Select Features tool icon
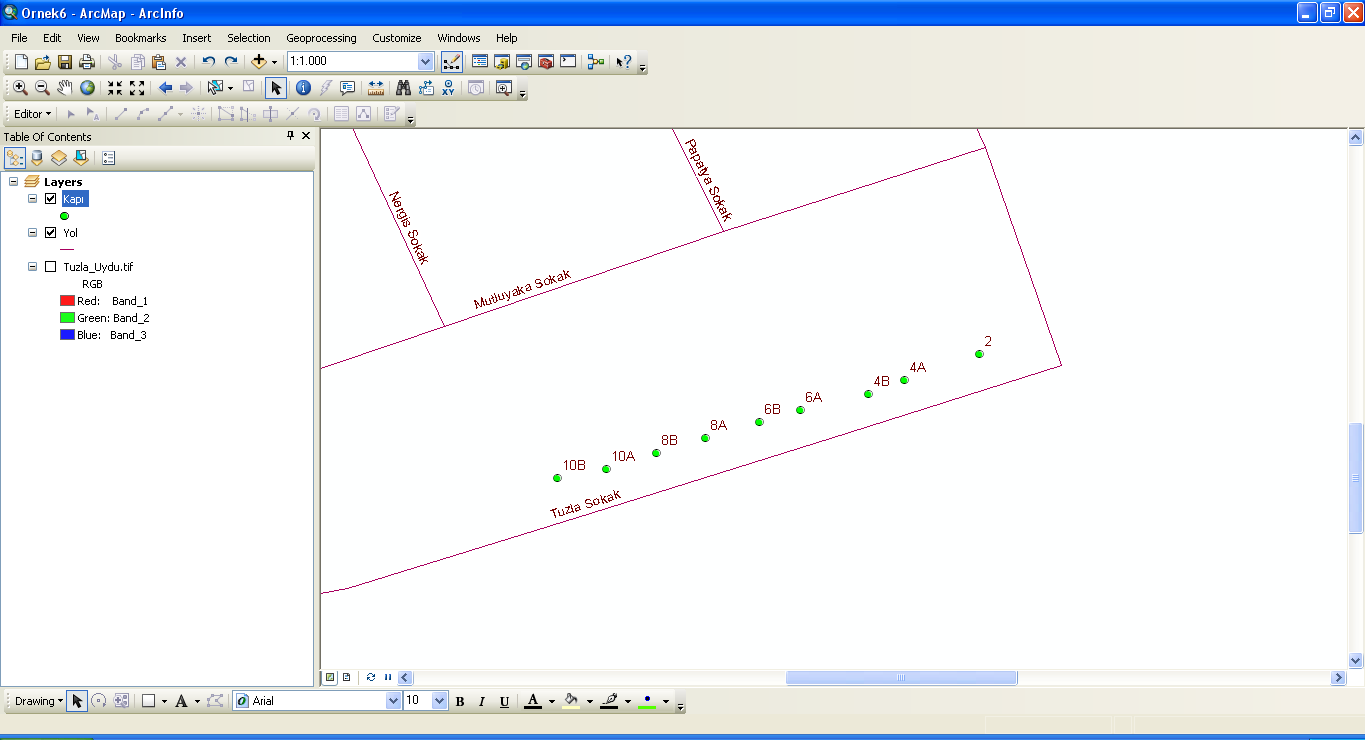 click(x=215, y=88)
